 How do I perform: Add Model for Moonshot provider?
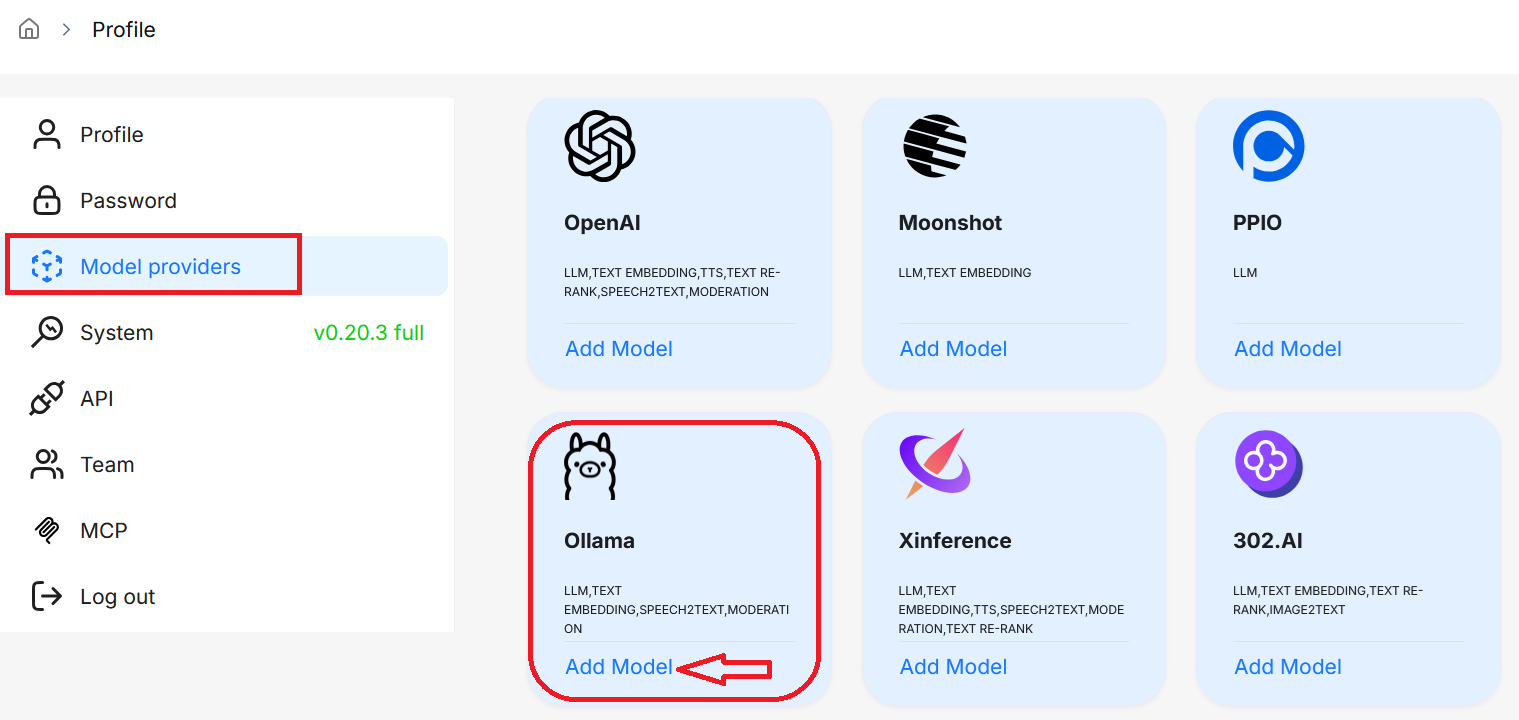(x=953, y=348)
